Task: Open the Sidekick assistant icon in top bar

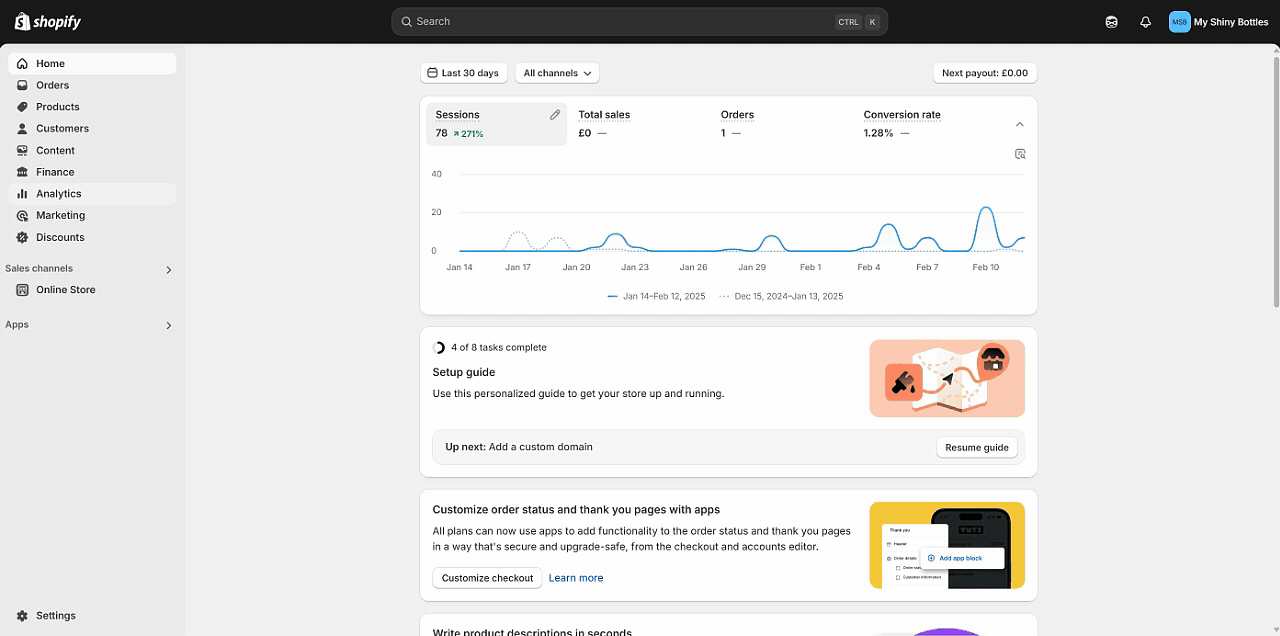Action: point(1111,22)
